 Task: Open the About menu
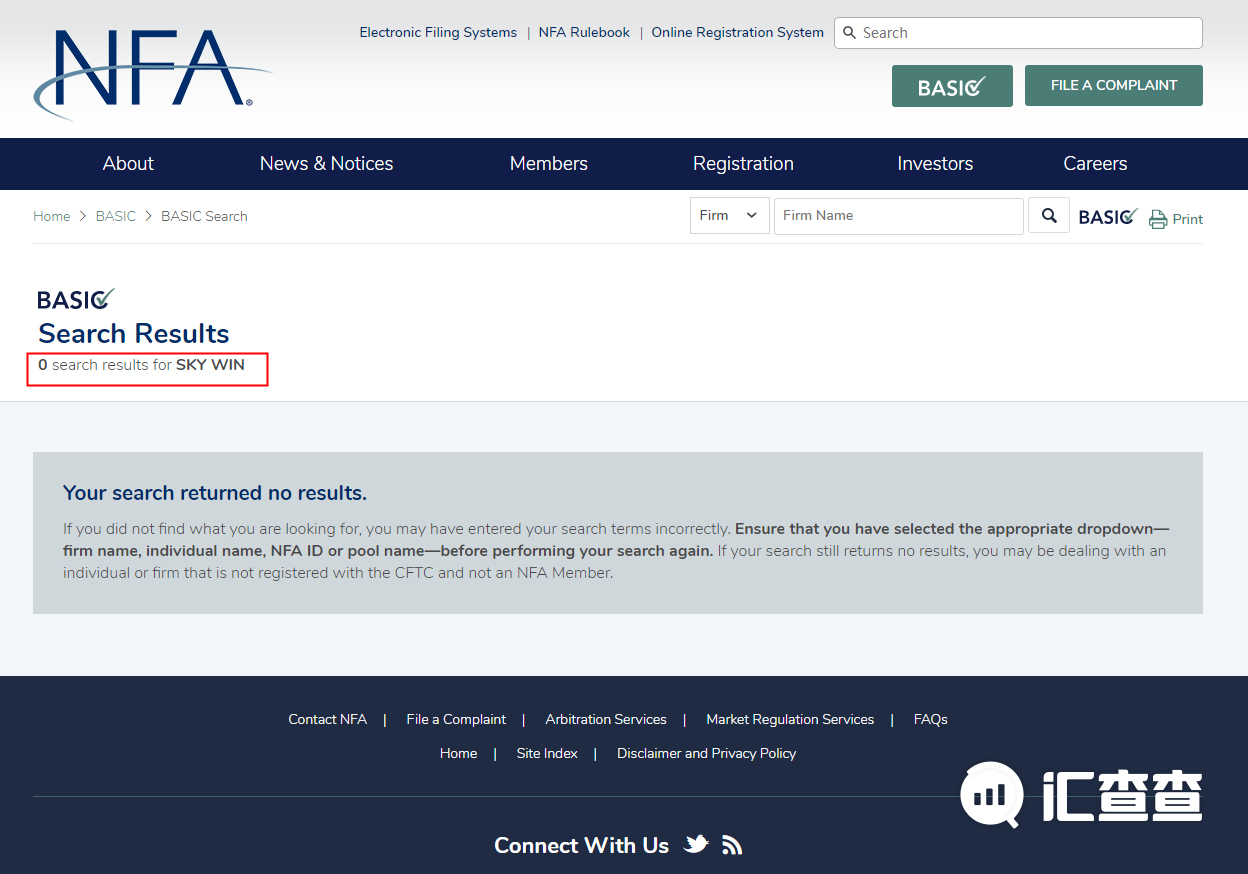tap(128, 163)
